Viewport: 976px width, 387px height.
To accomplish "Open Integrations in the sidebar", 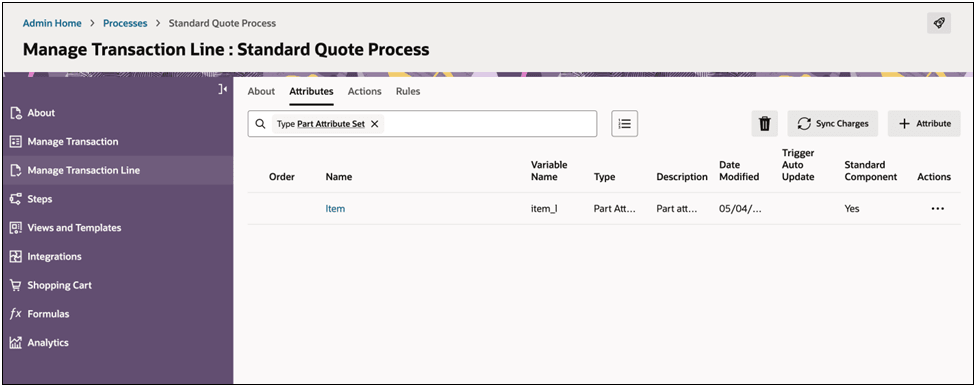I will tap(54, 256).
